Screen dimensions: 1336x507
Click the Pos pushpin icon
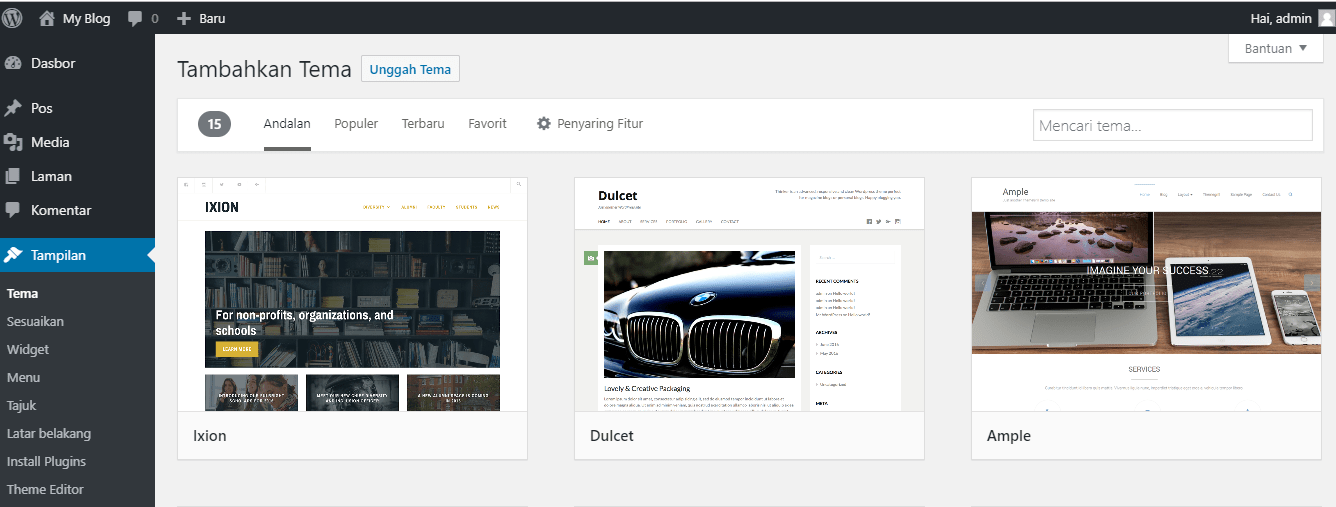(13, 108)
